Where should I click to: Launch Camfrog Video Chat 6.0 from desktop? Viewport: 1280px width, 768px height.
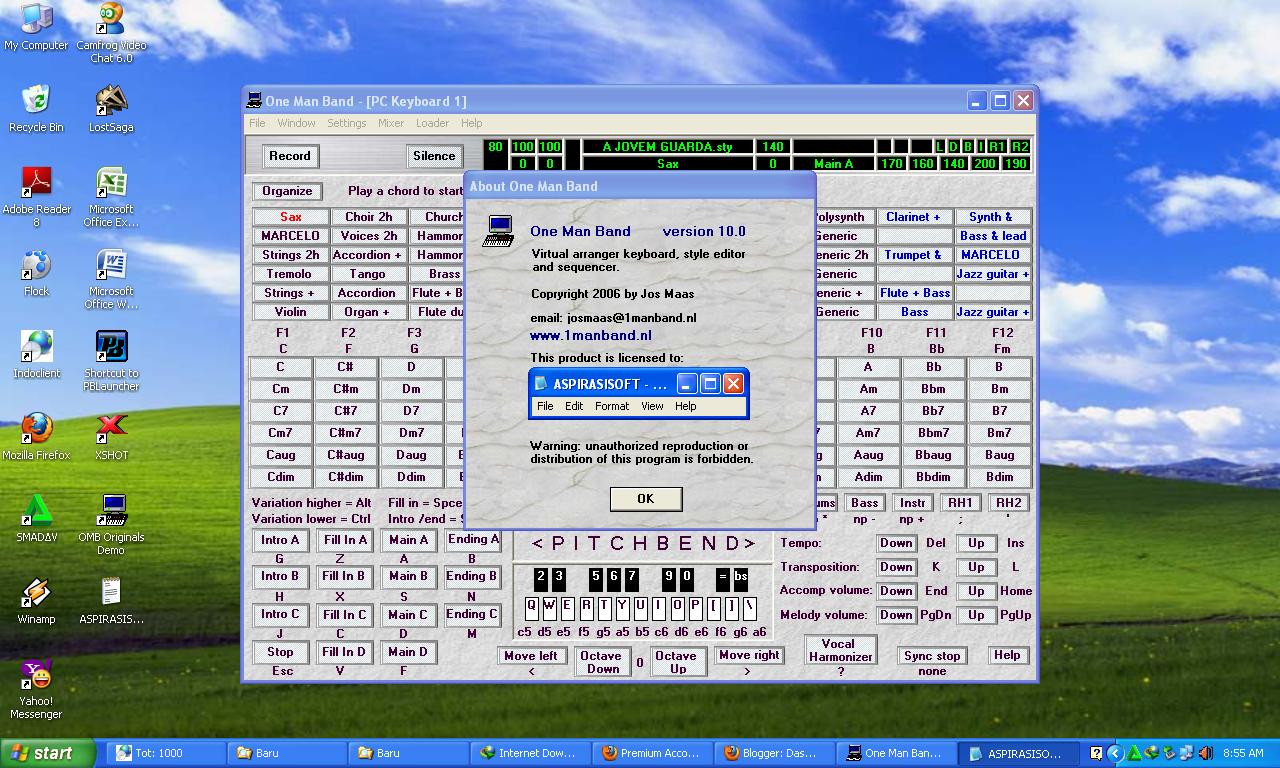(111, 33)
